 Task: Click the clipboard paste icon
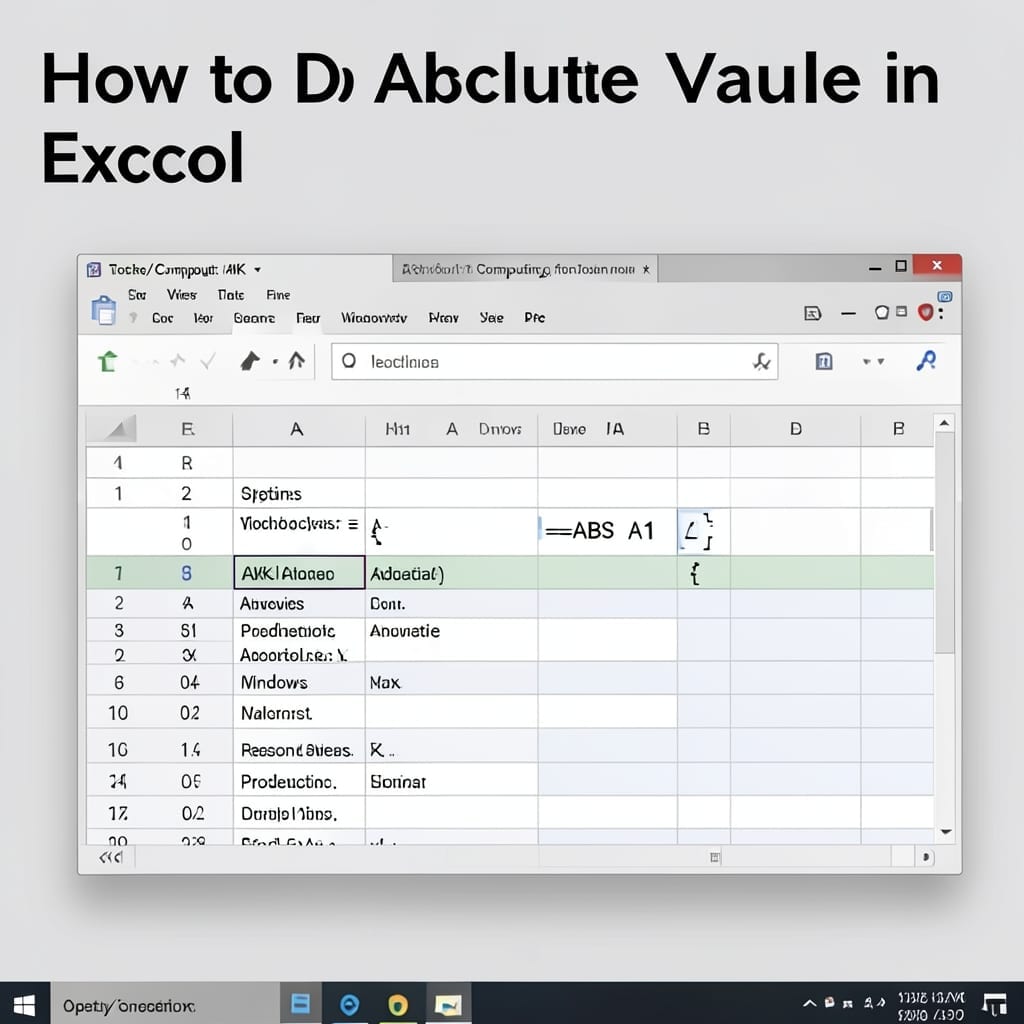point(103,310)
